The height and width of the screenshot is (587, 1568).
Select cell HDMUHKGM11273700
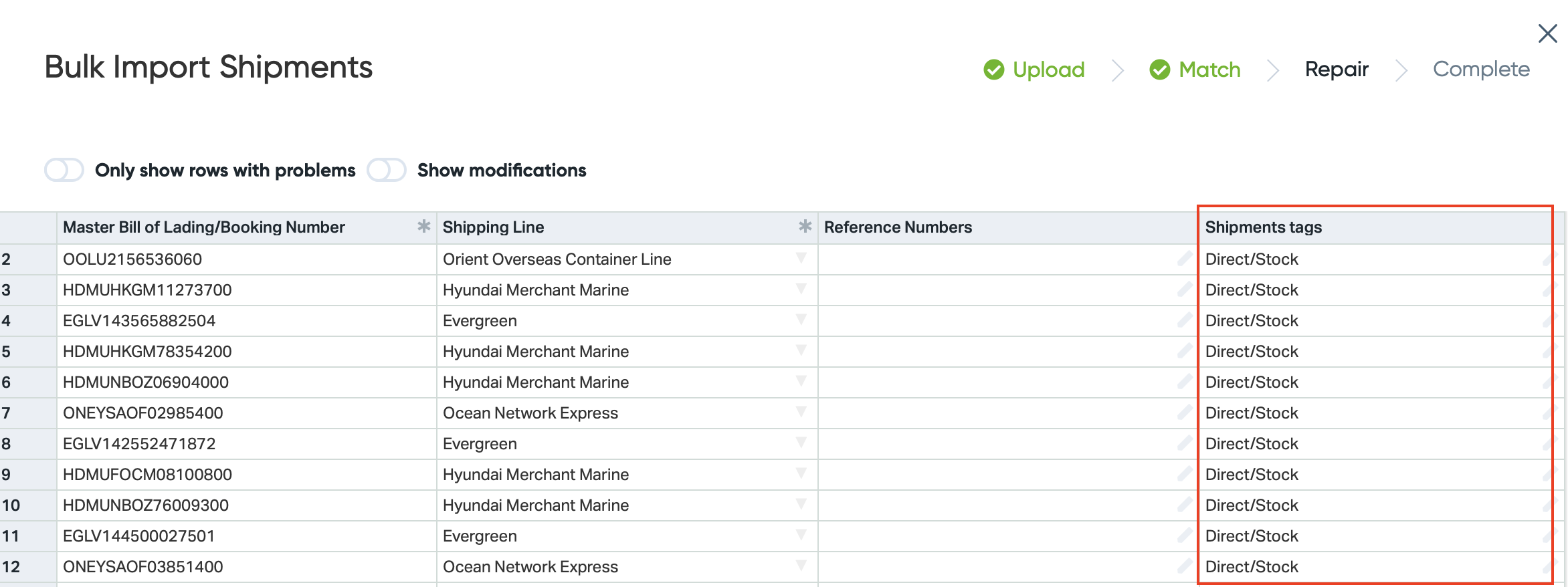[147, 290]
